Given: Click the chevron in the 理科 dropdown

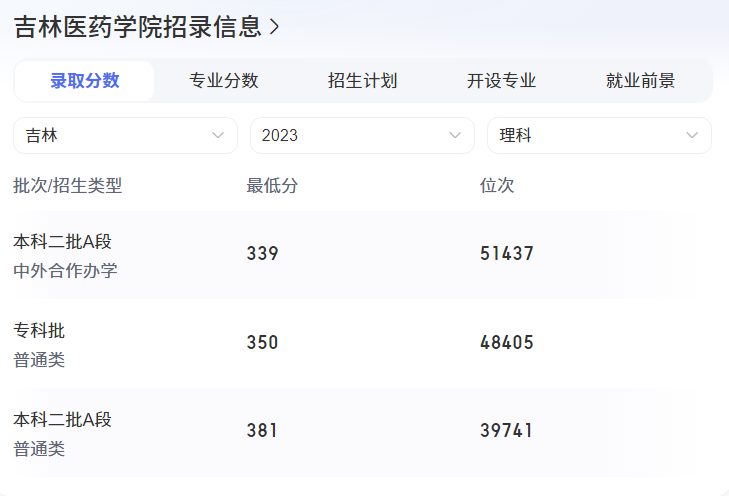Looking at the screenshot, I should click(x=692, y=135).
